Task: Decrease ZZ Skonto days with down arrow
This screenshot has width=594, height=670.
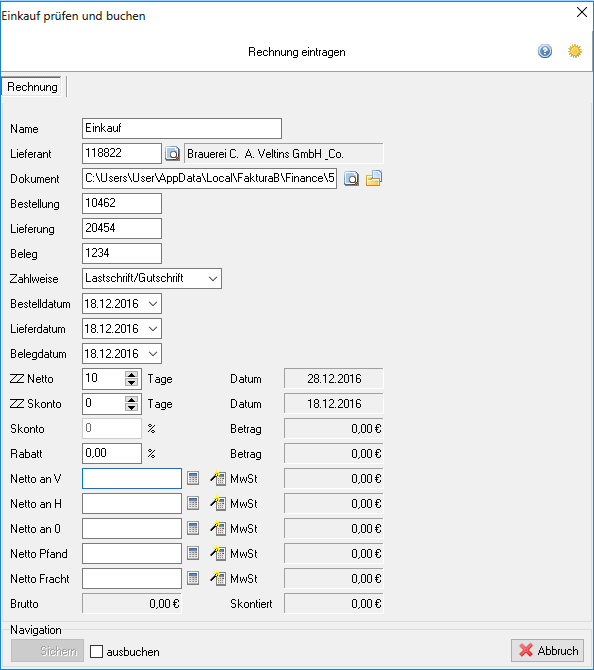Action: (x=132, y=408)
